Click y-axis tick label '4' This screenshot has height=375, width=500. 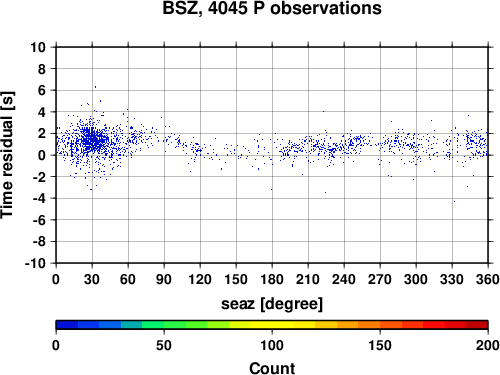coord(41,112)
